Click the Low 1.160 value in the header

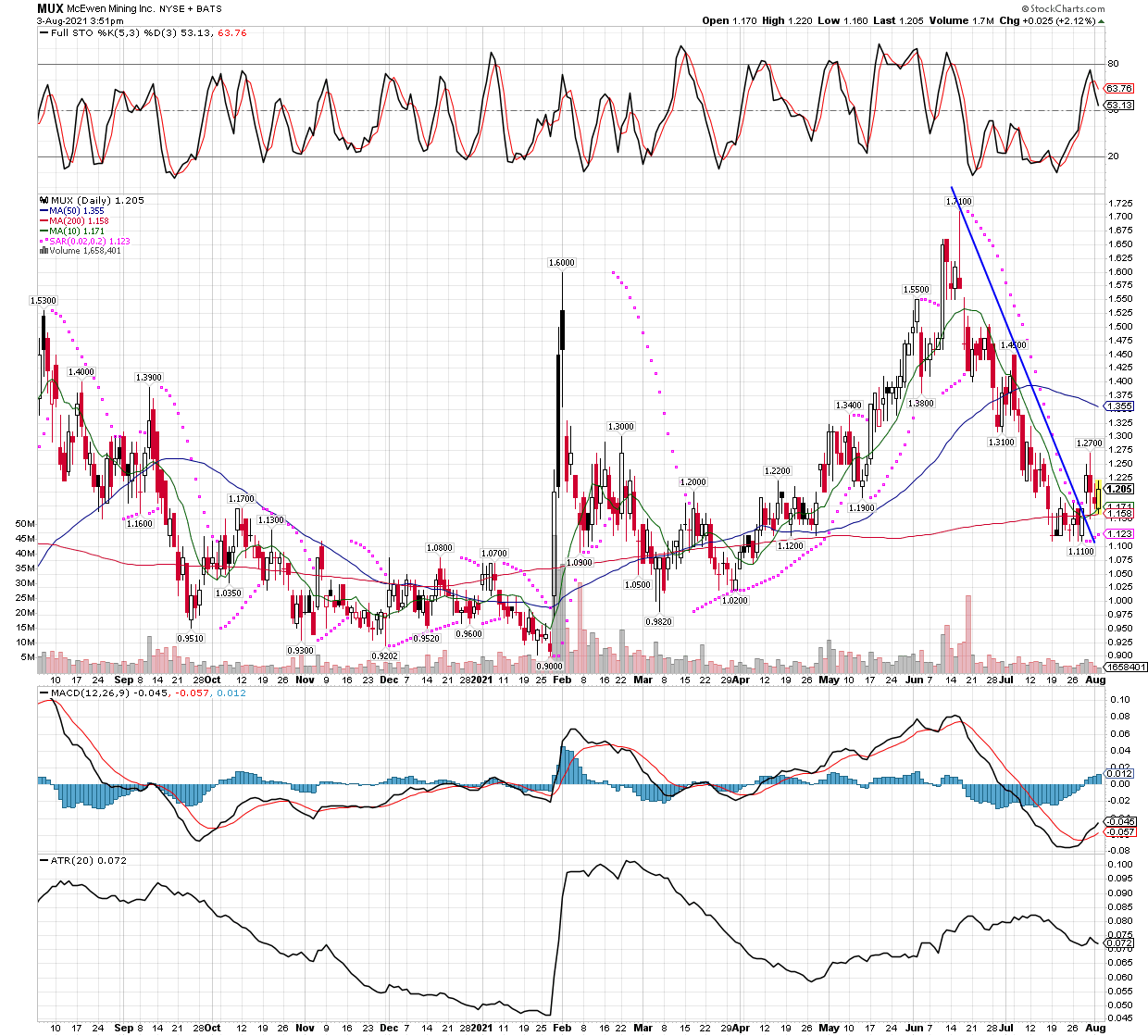843,20
